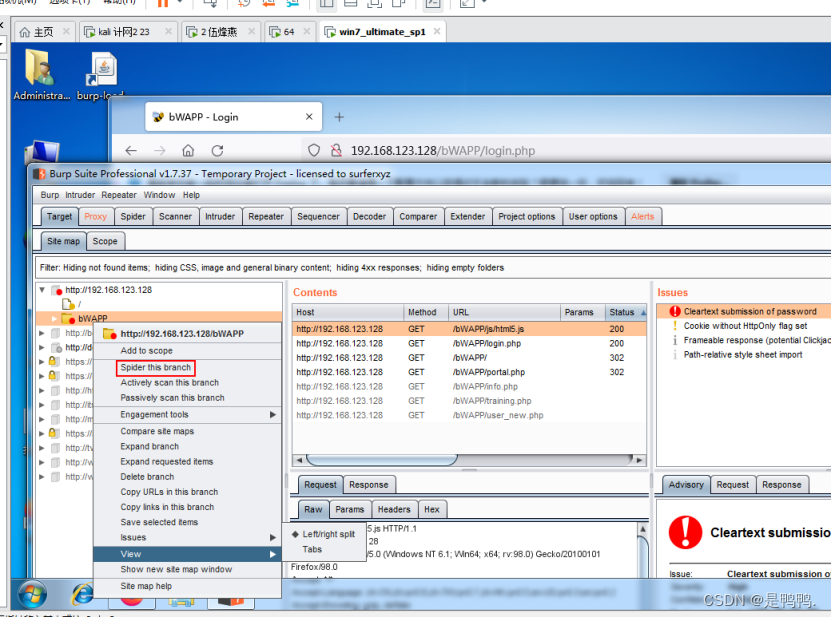Select Left/right split view option
Screen dimensions: 831x618
pos(324,534)
